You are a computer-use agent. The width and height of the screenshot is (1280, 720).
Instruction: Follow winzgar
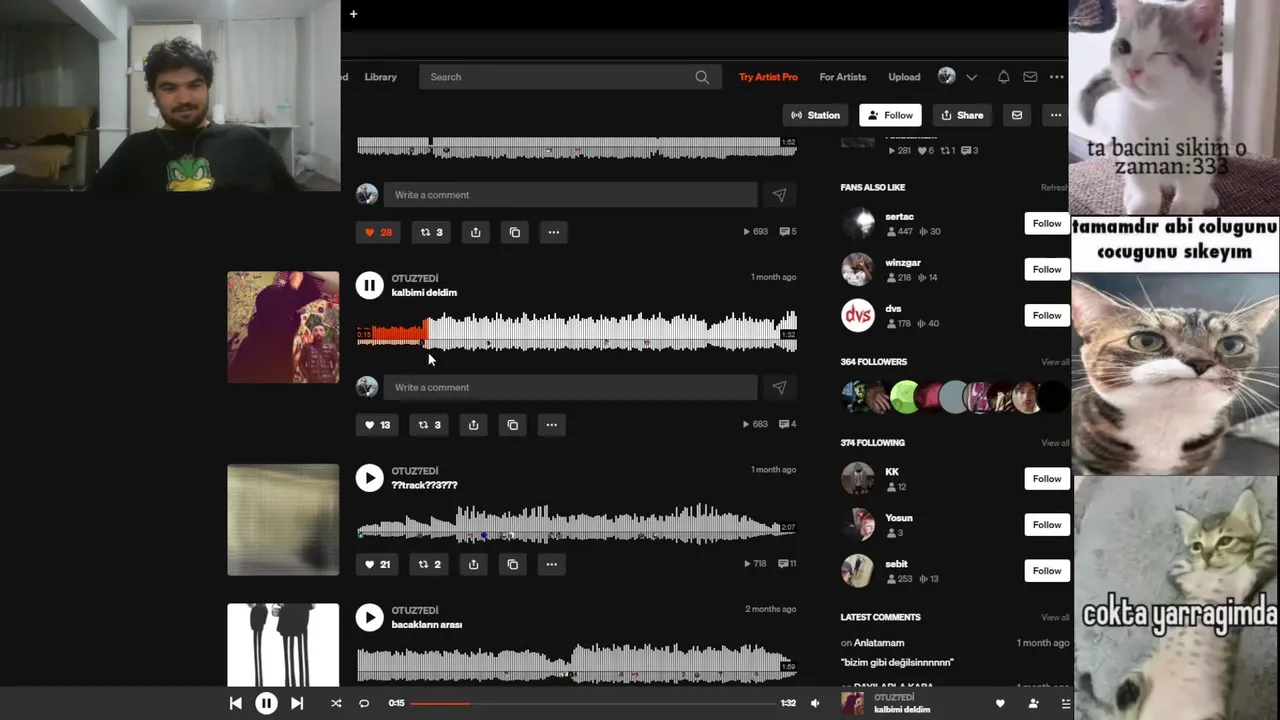pyautogui.click(x=1046, y=269)
